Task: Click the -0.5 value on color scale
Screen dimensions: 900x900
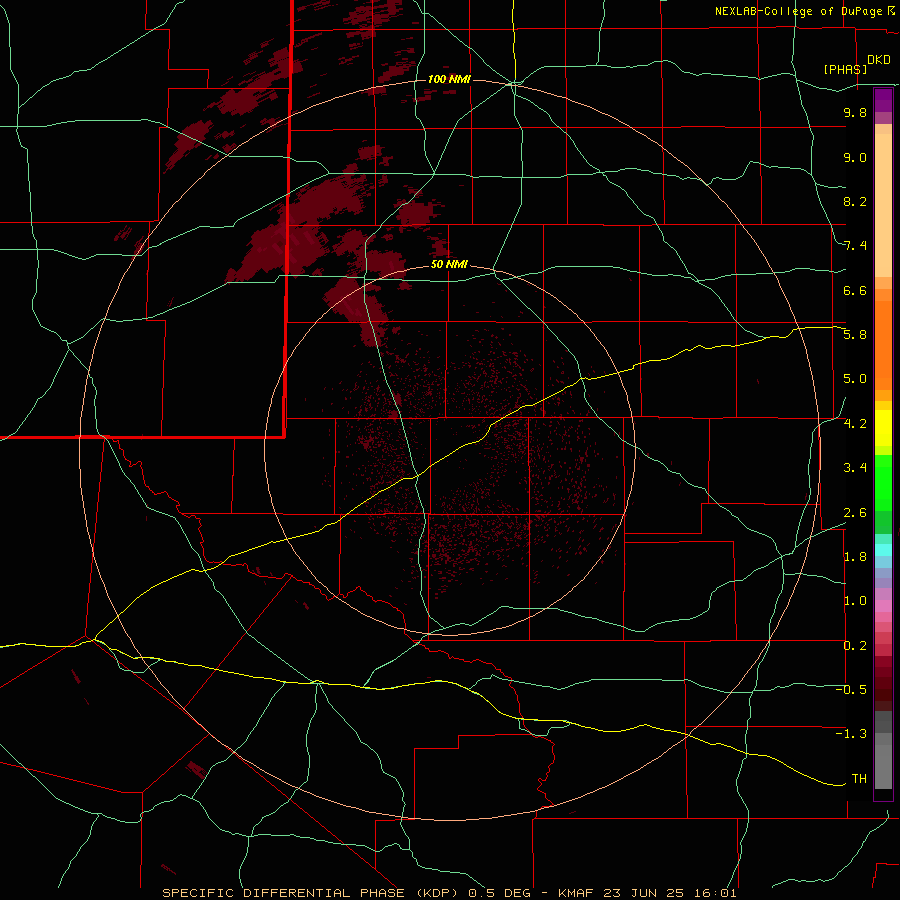Action: pos(851,690)
